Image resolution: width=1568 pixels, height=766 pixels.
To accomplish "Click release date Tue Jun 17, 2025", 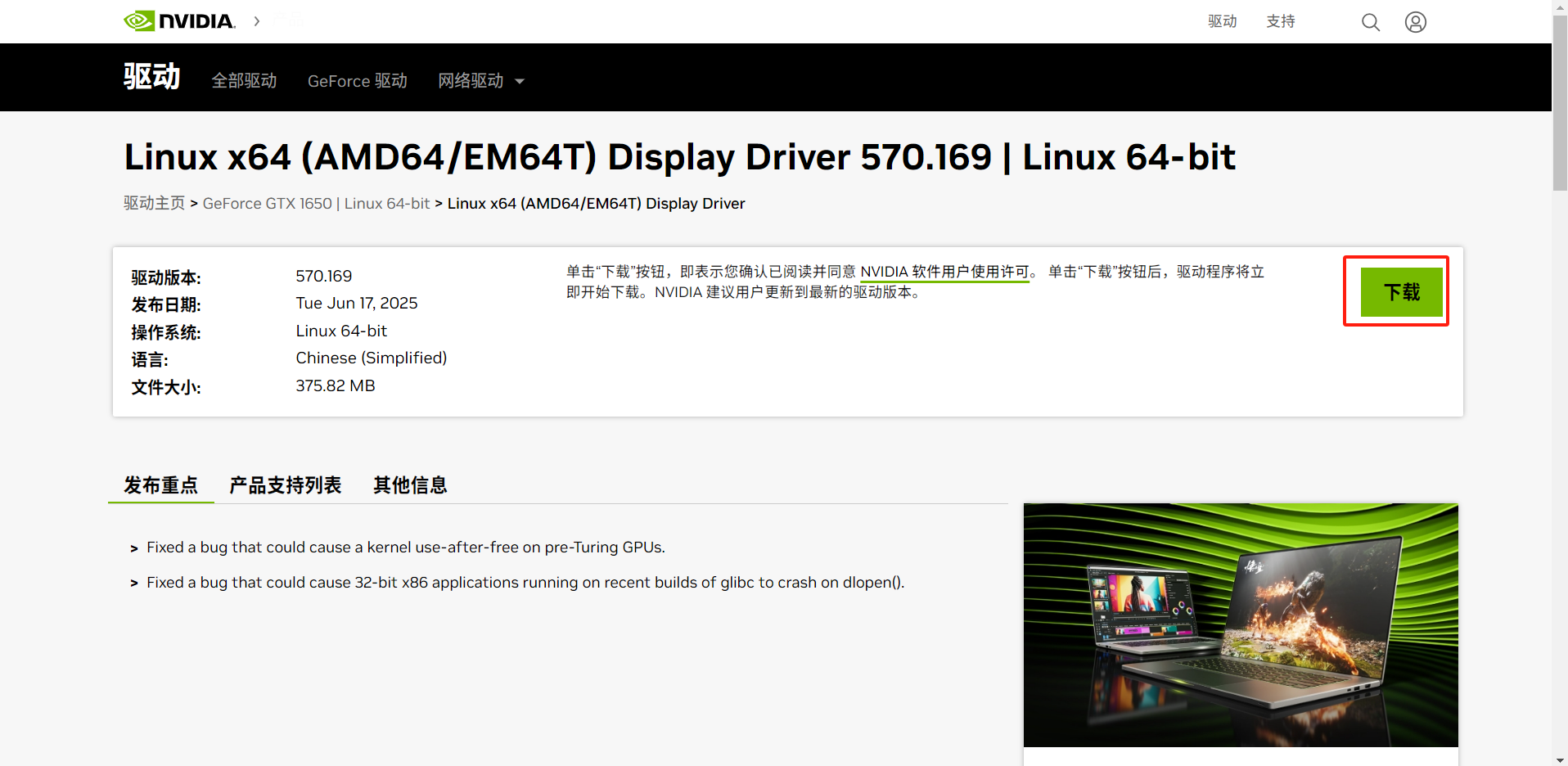I will click(x=357, y=304).
